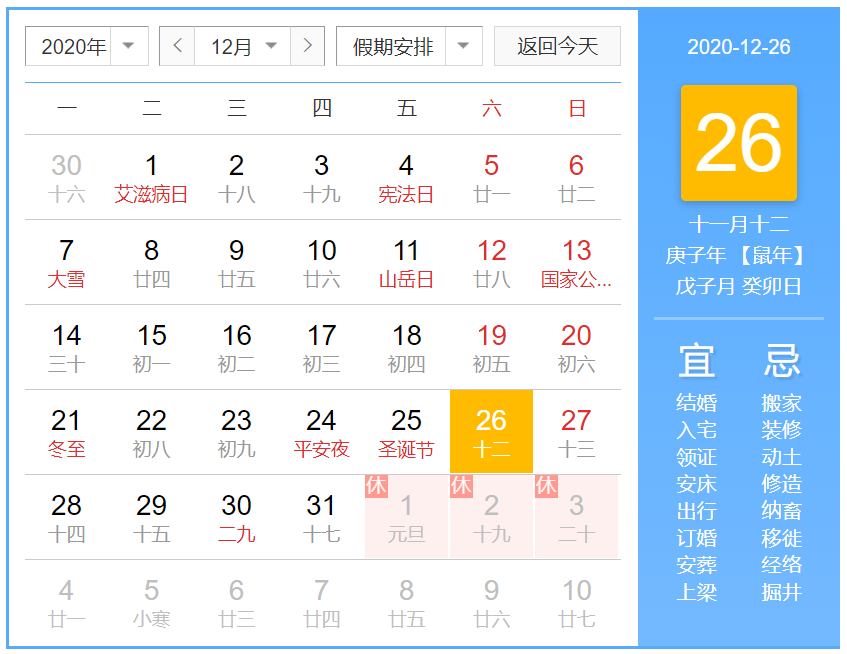Select January 4 廿一 cell

pyautogui.click(x=66, y=603)
